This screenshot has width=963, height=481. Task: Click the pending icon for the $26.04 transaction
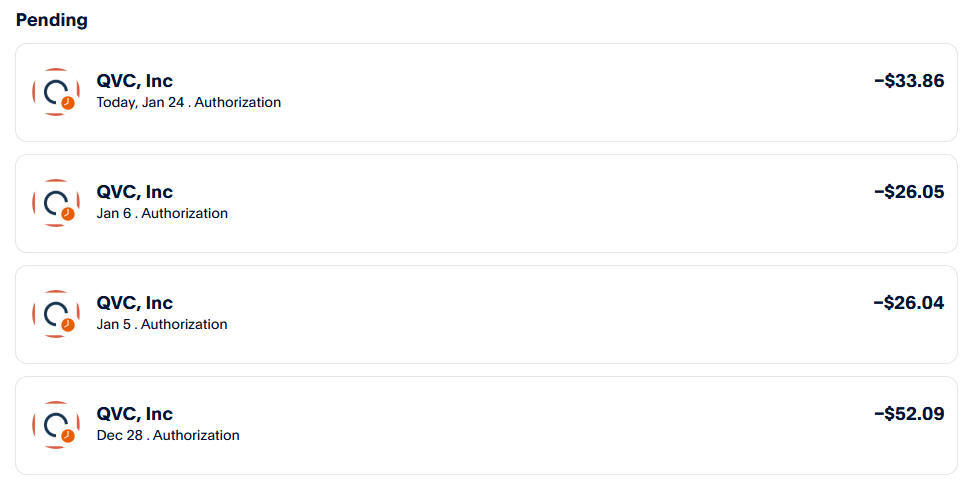tap(56, 314)
